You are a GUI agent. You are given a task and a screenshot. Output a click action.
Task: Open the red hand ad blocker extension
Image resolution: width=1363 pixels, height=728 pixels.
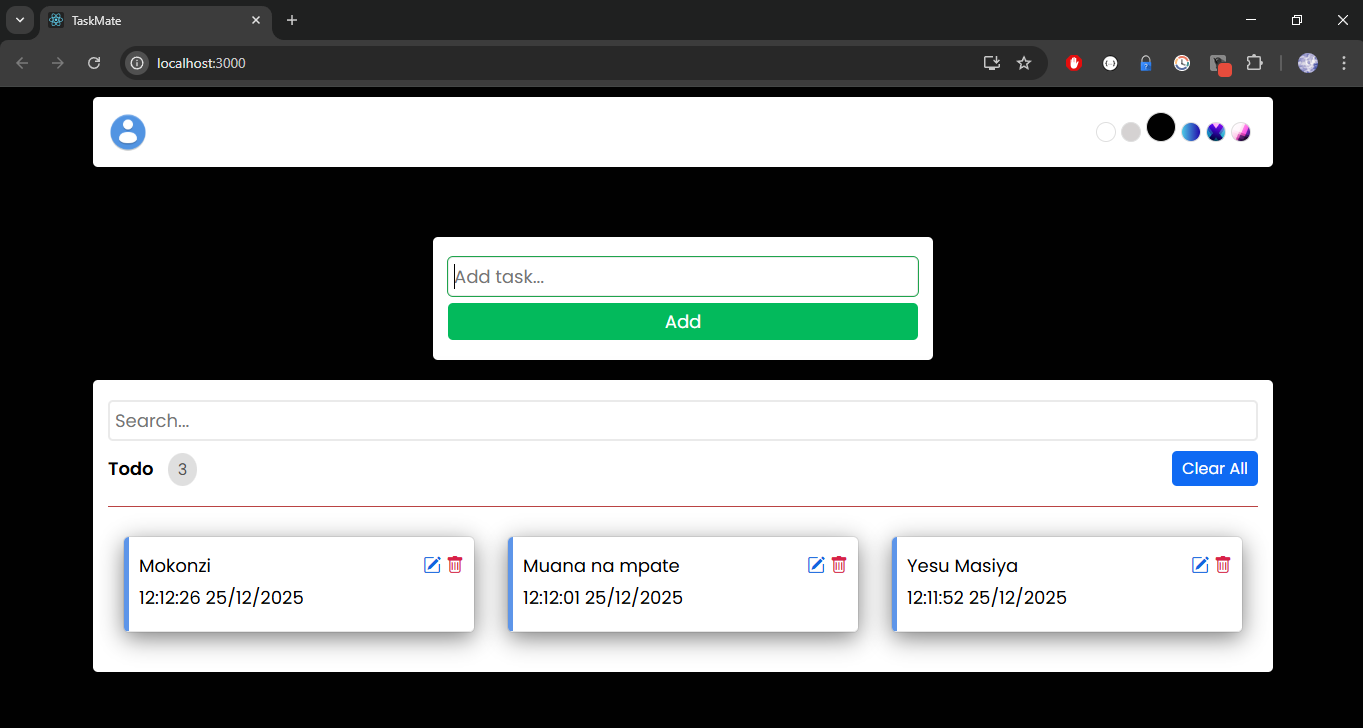[1074, 63]
